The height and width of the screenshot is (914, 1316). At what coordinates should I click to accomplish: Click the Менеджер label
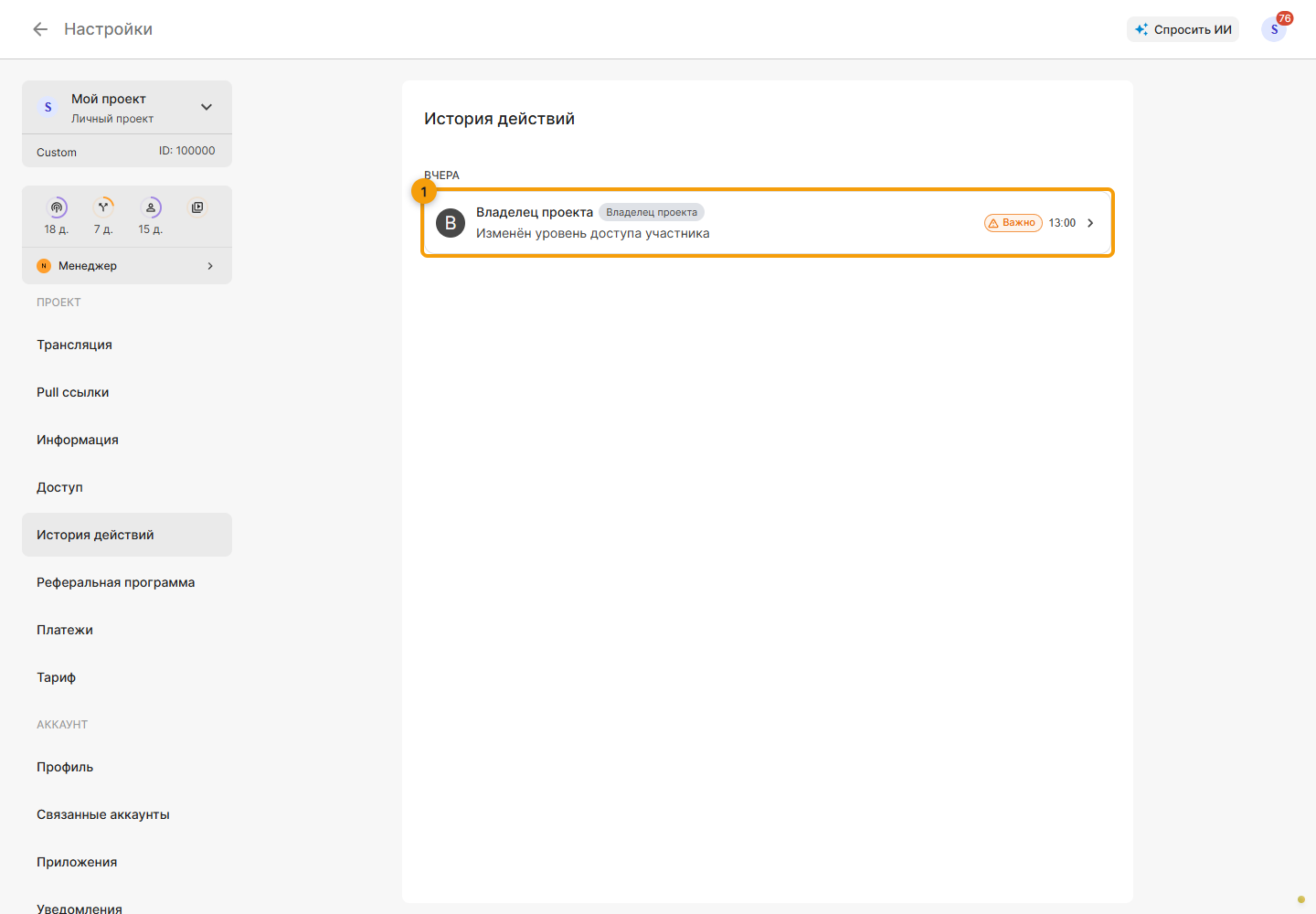coord(88,266)
